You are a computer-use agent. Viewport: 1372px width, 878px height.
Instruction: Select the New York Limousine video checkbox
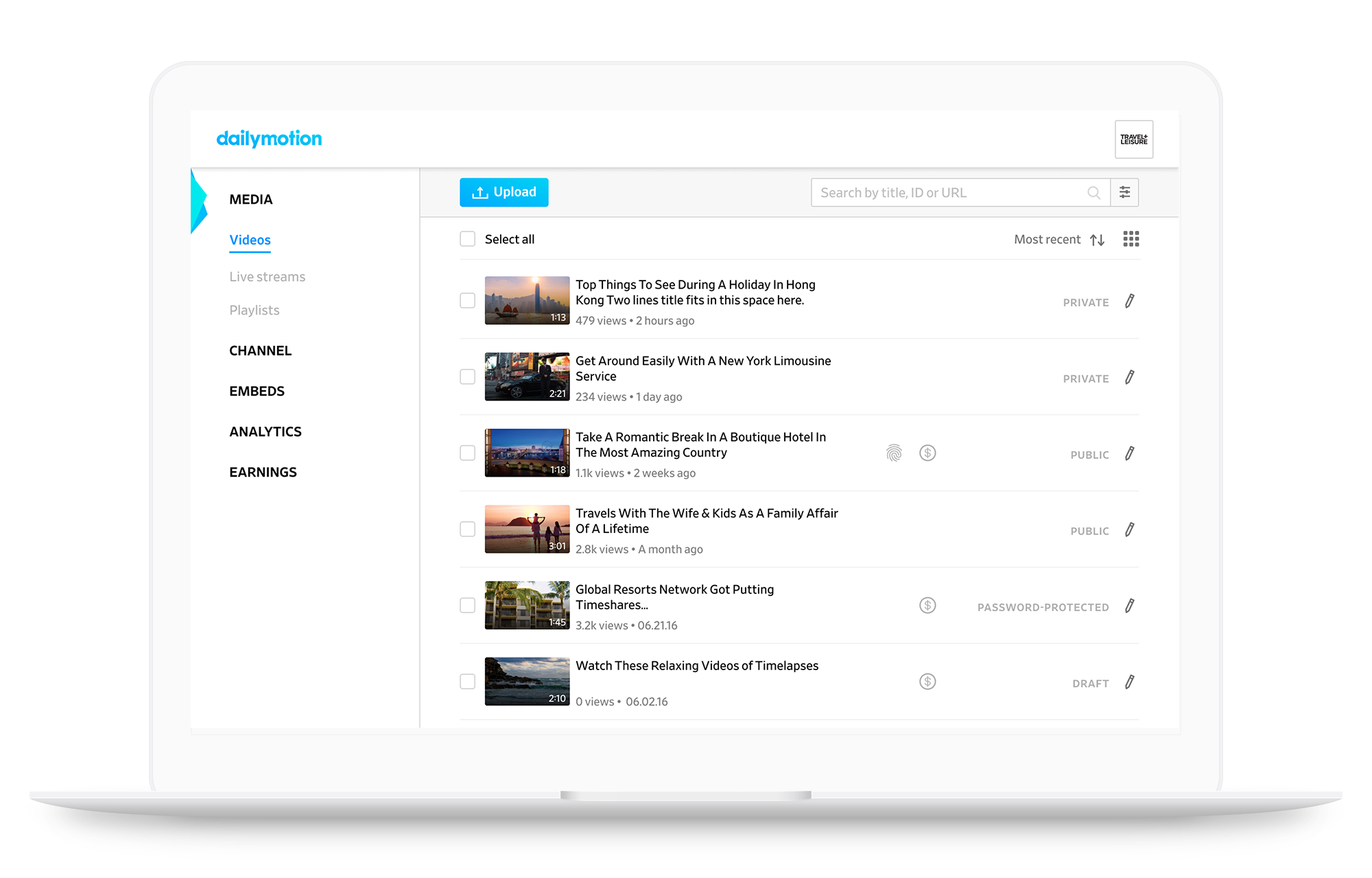pos(467,377)
